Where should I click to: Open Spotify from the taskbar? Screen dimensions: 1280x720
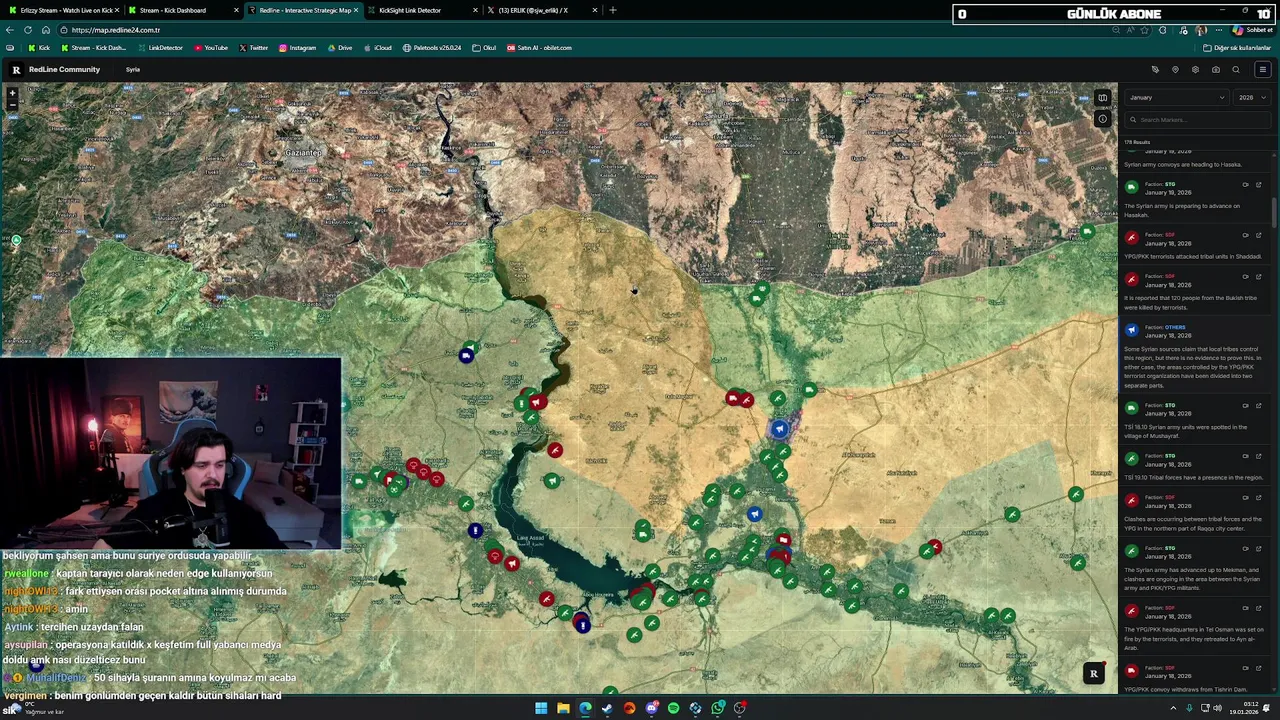(x=673, y=708)
